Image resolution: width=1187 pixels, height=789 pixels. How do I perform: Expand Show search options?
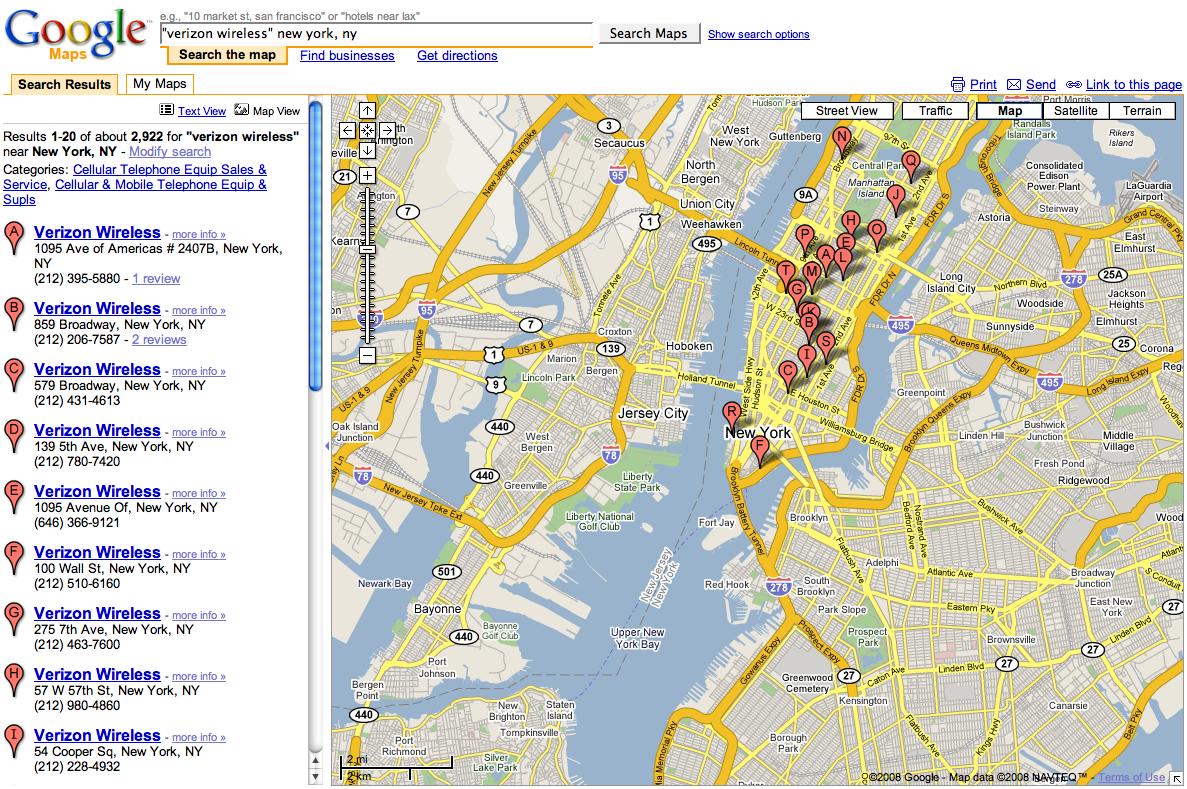[x=758, y=34]
